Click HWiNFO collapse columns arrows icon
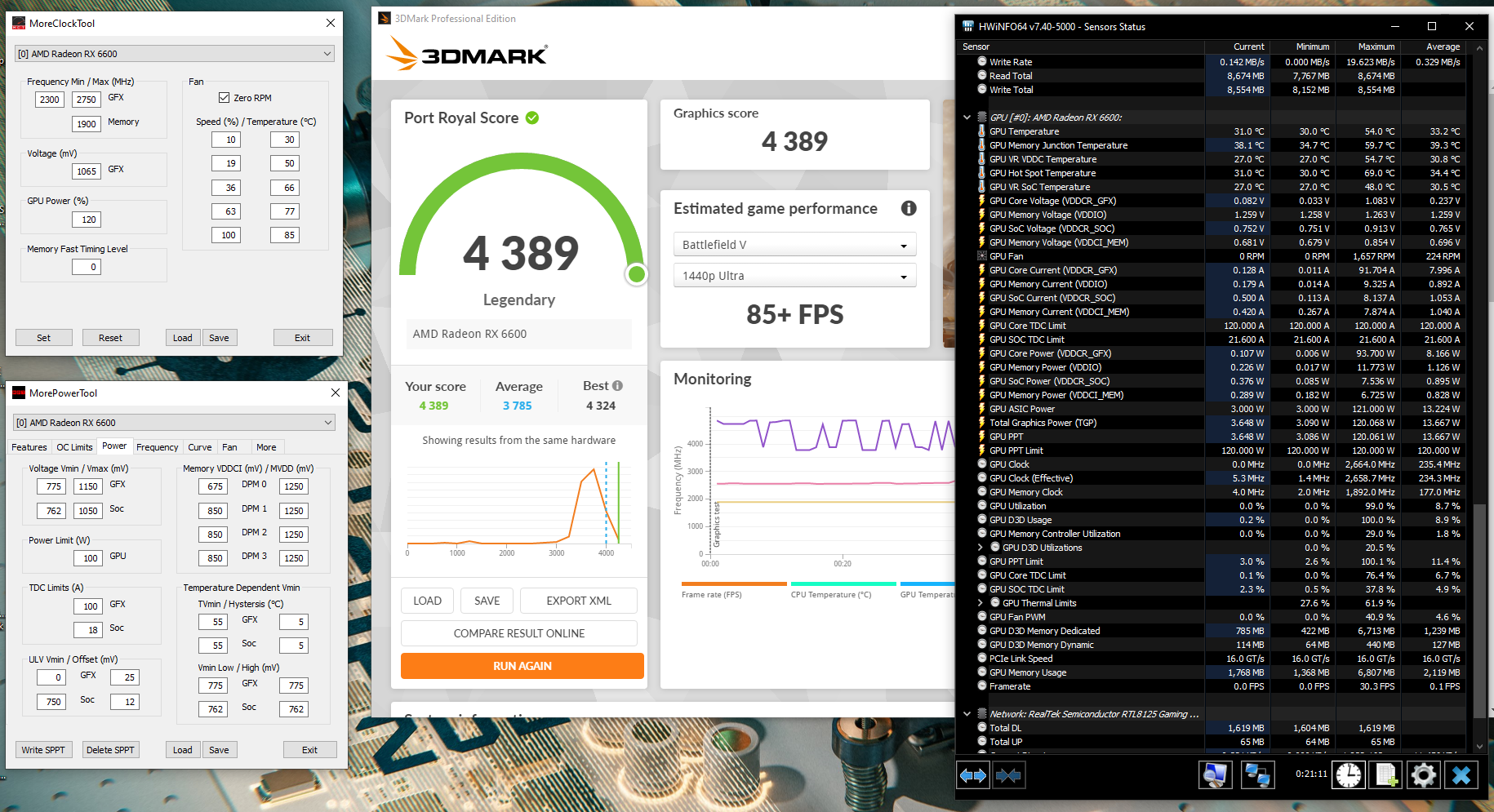Viewport: 1494px width, 812px height. [1008, 775]
